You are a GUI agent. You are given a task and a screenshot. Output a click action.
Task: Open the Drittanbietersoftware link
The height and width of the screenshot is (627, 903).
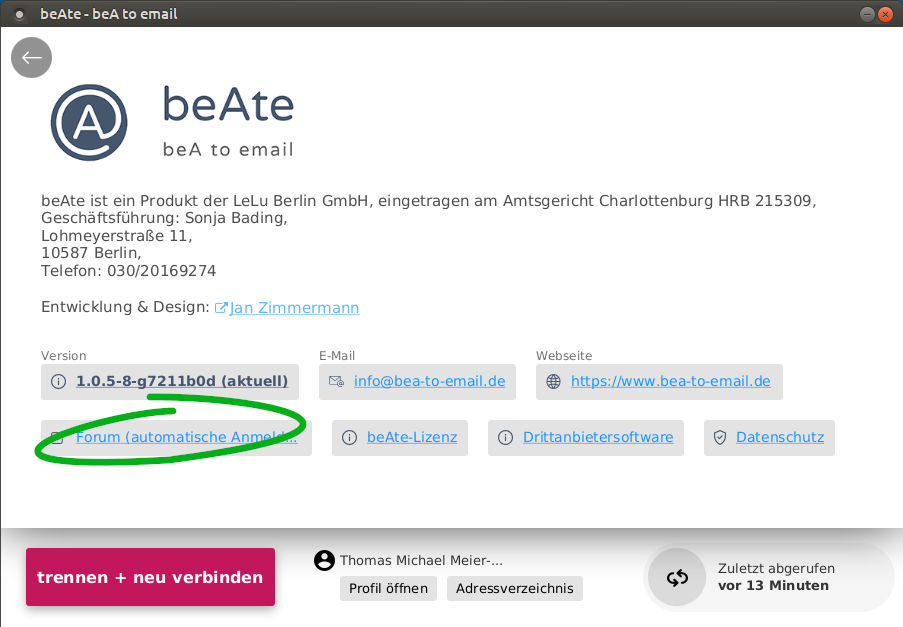tap(598, 438)
